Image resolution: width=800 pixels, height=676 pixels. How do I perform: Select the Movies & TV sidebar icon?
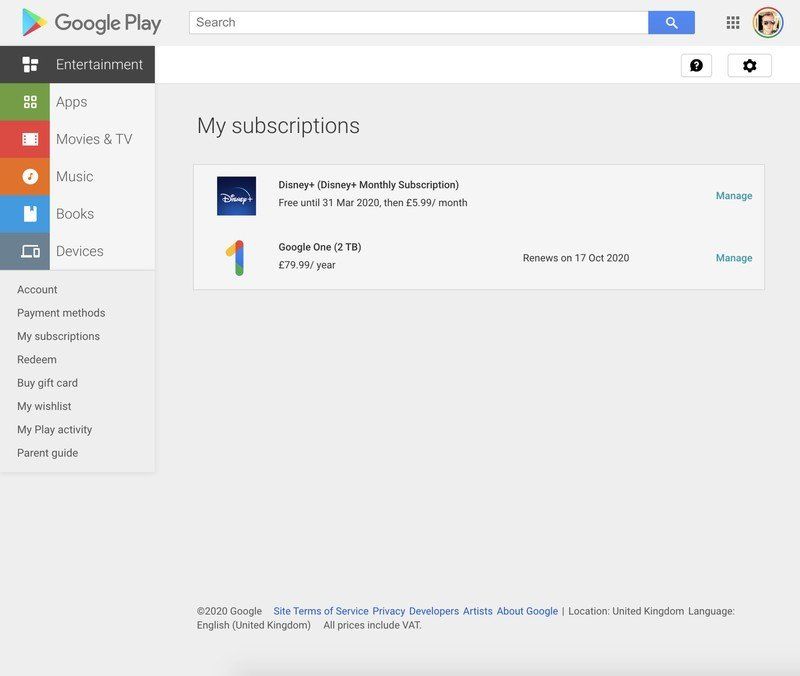(28, 138)
